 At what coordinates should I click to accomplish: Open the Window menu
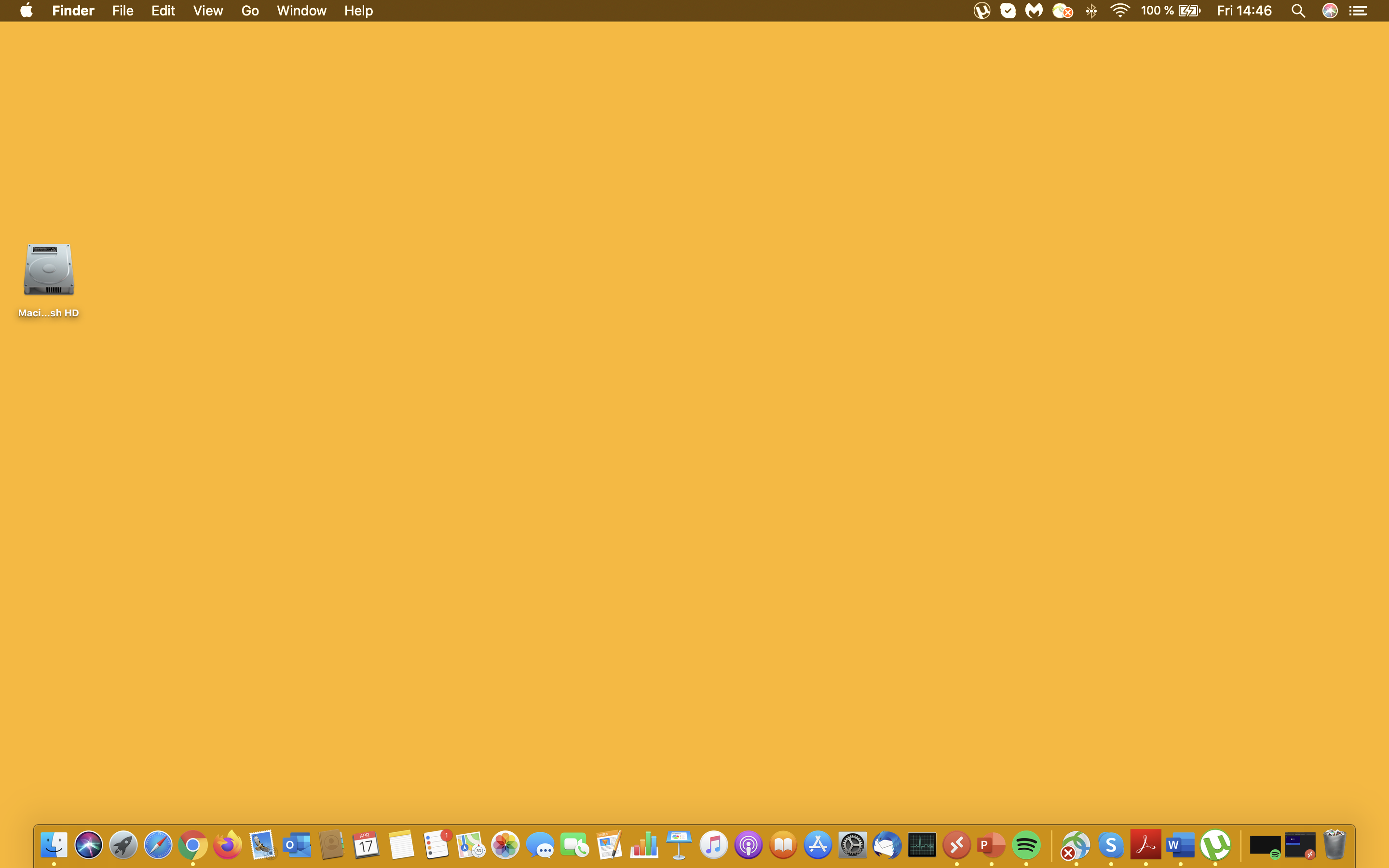[x=301, y=11]
